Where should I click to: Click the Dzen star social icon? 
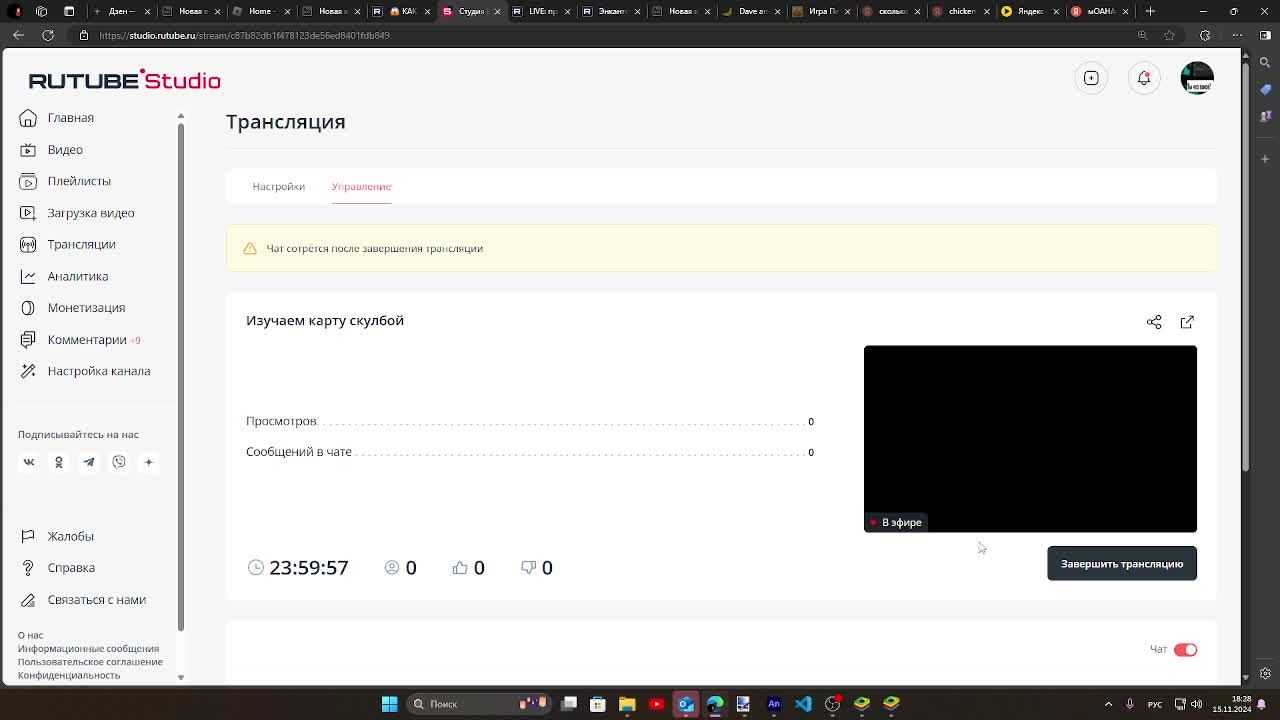[149, 462]
